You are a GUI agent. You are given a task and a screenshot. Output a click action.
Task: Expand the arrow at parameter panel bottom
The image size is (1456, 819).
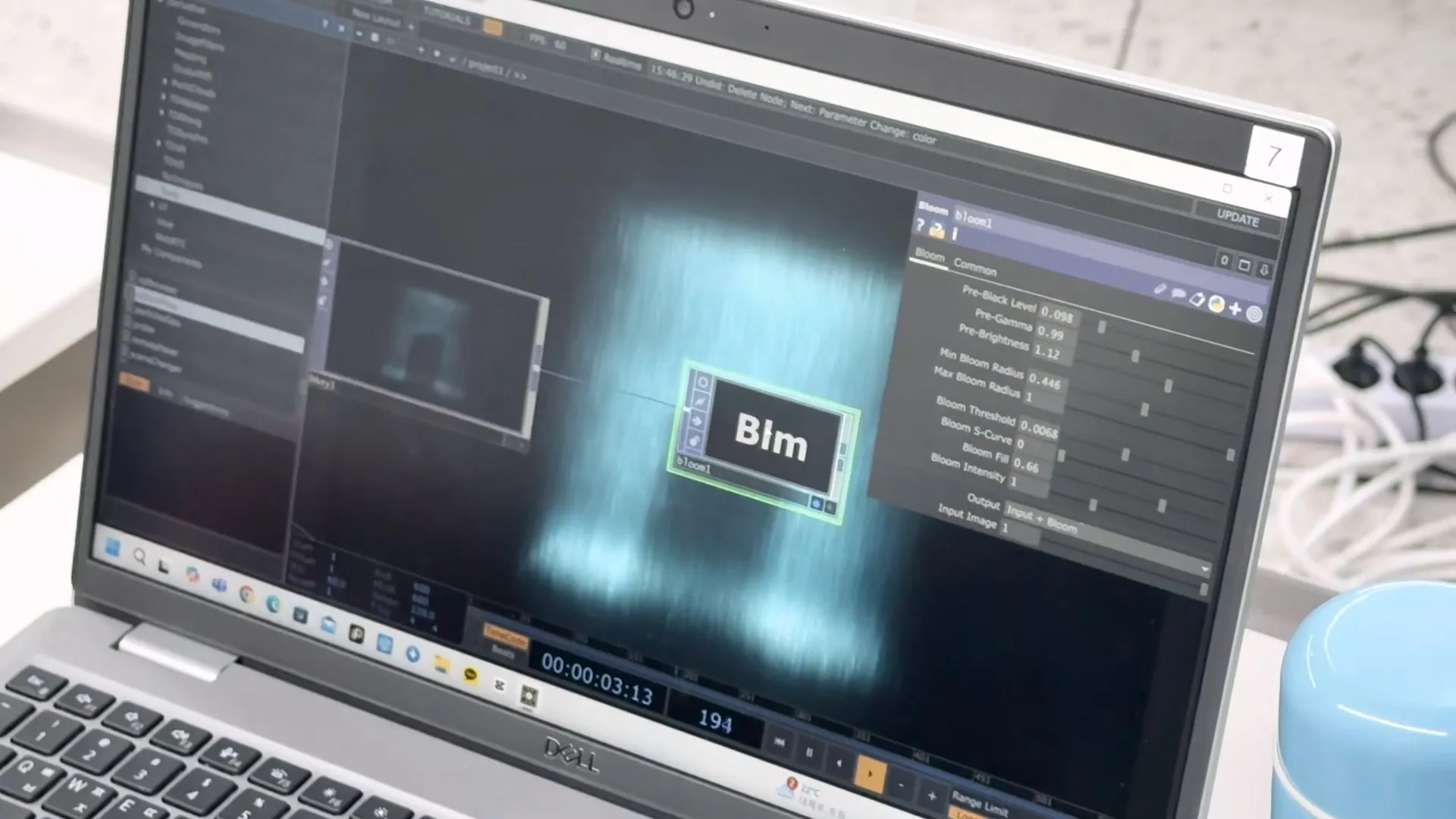(1205, 569)
